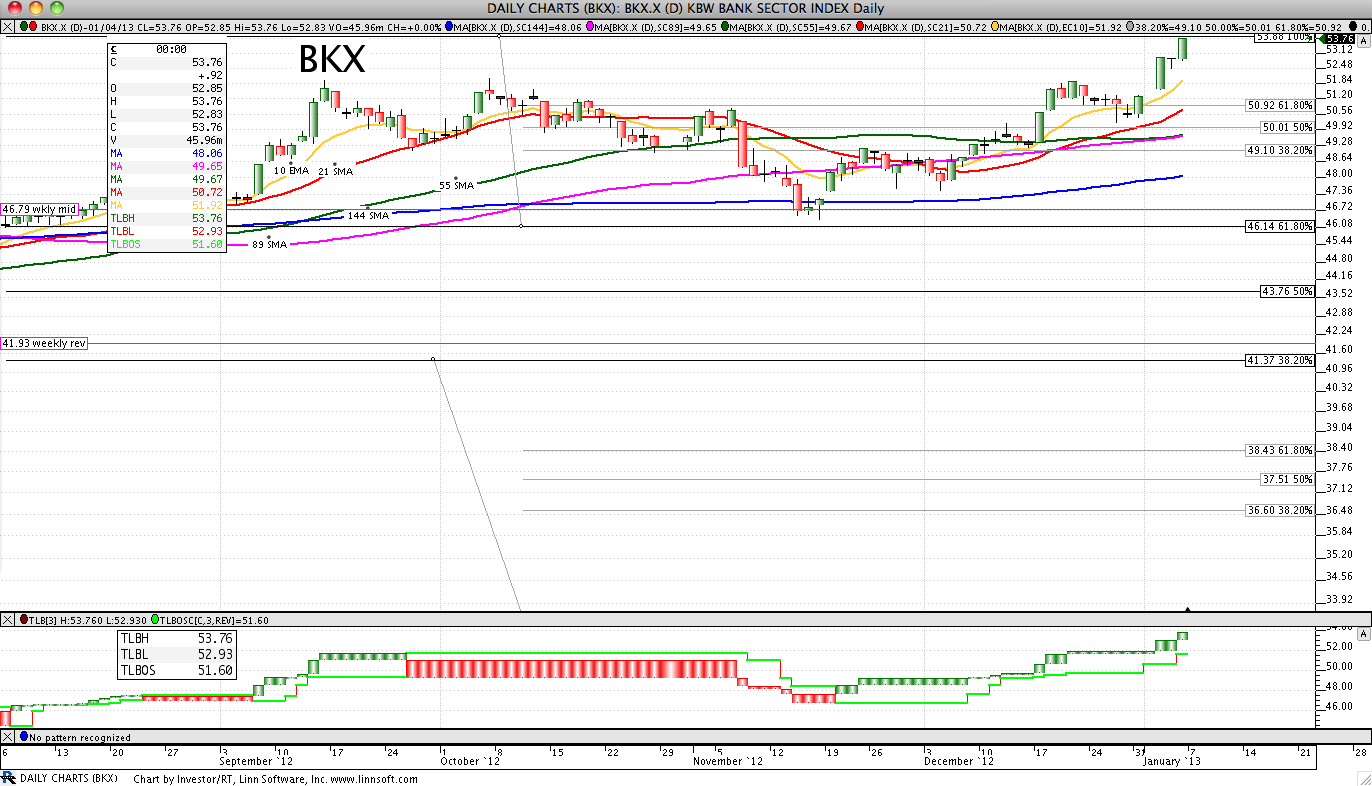Click the '46.79 wkly mid' line label

click(x=40, y=209)
